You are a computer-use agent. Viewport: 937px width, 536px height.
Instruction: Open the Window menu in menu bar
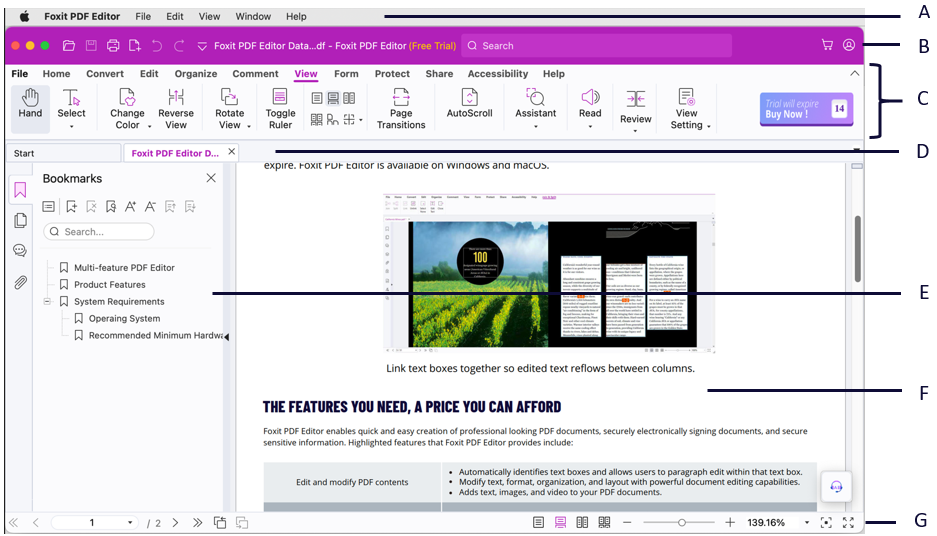coord(253,17)
